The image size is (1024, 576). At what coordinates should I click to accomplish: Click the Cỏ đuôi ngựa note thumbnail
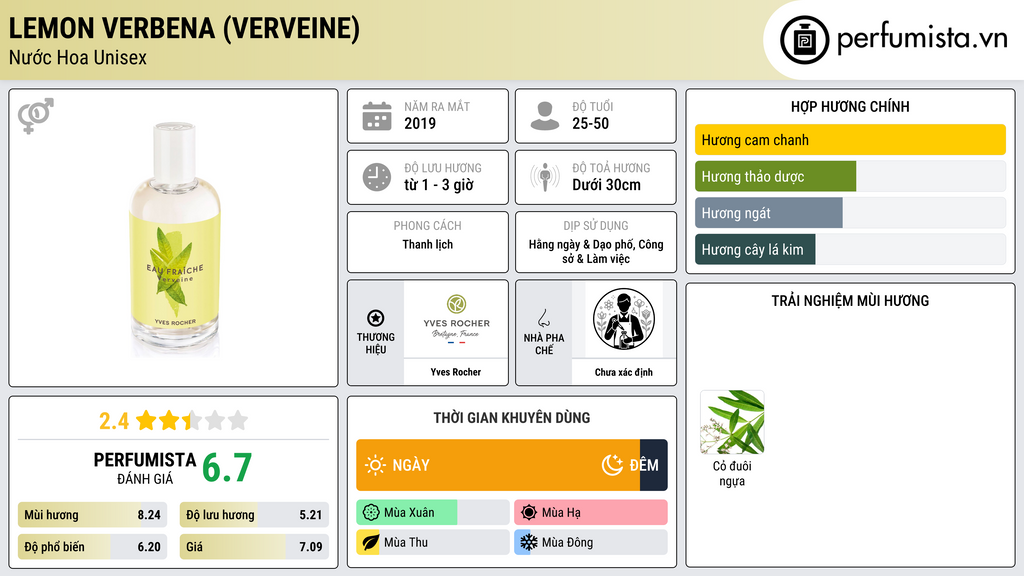coord(732,423)
